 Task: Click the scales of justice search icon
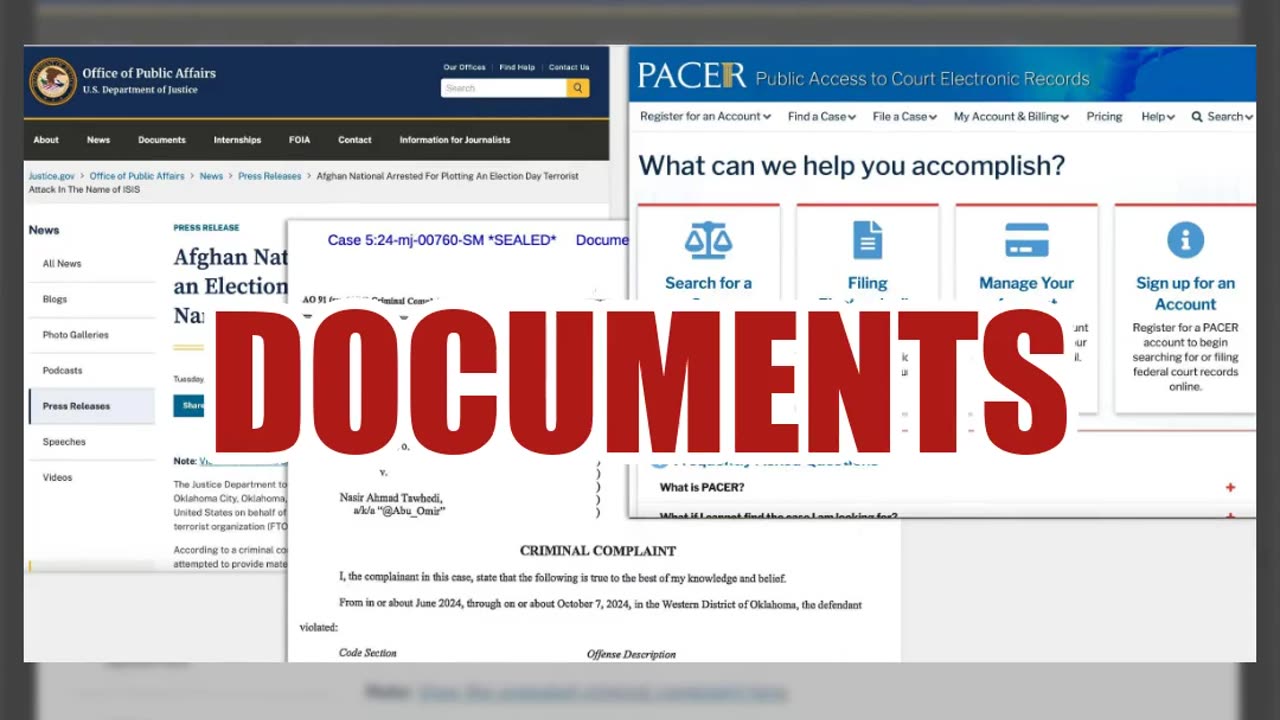pyautogui.click(x=708, y=240)
